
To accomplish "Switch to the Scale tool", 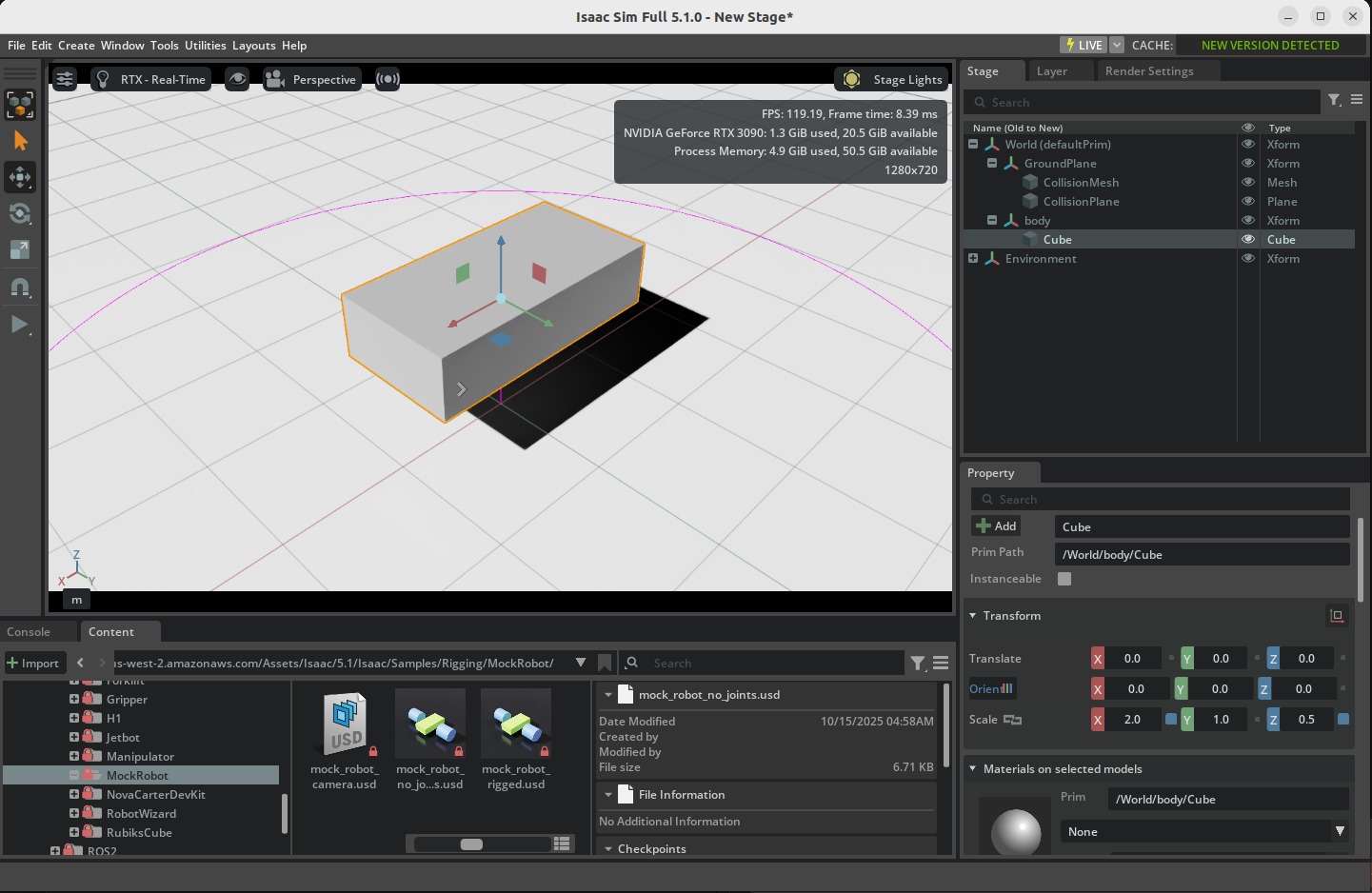I will click(20, 250).
